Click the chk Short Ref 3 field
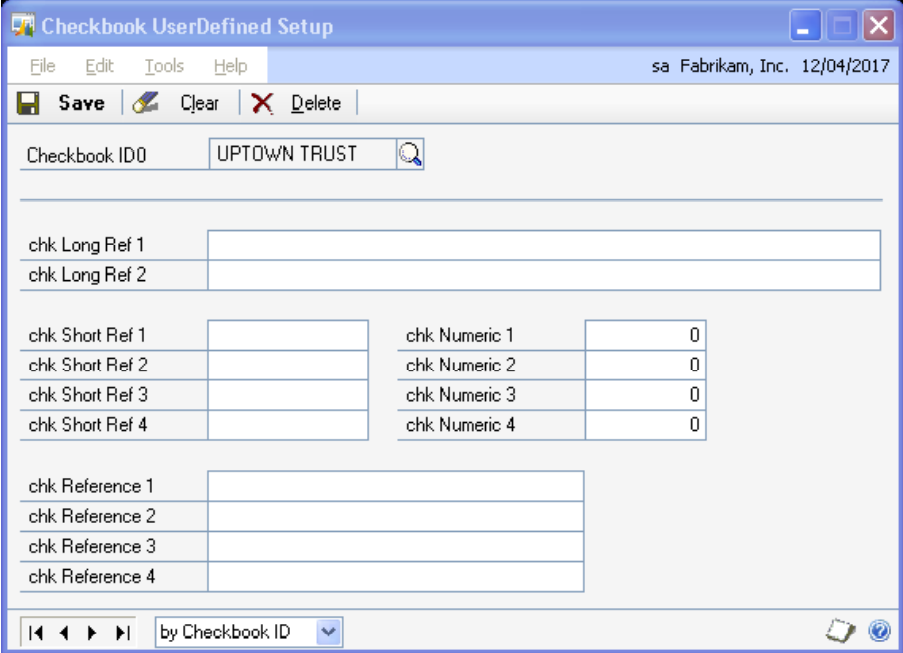903x653 pixels. pos(288,395)
